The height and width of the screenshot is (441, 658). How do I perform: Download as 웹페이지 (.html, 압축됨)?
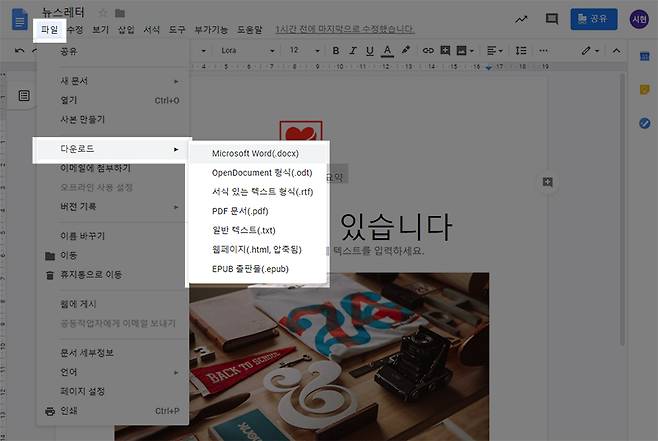pyautogui.click(x=258, y=250)
